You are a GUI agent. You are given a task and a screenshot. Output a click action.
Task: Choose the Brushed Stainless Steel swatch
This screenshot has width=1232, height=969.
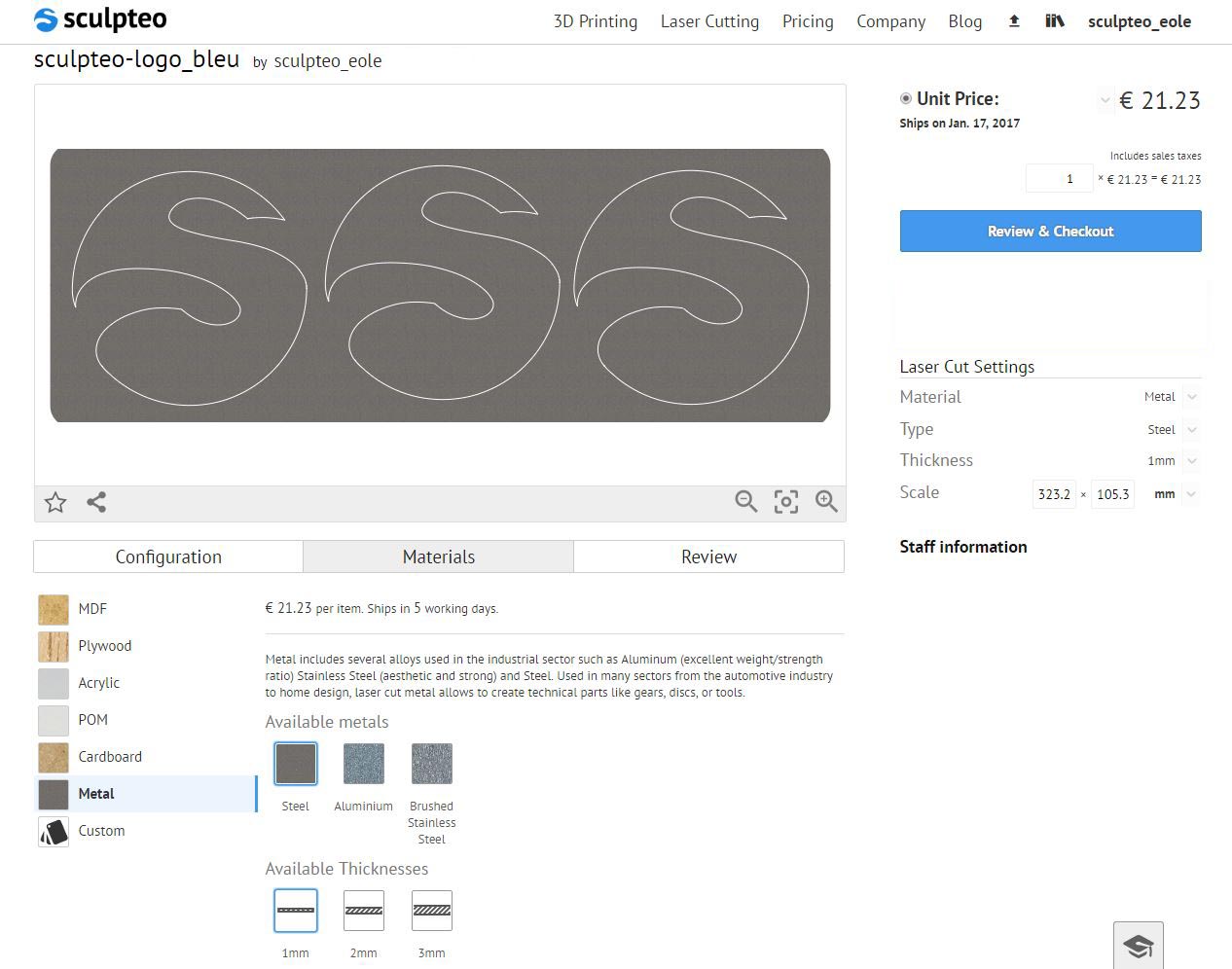click(x=432, y=763)
